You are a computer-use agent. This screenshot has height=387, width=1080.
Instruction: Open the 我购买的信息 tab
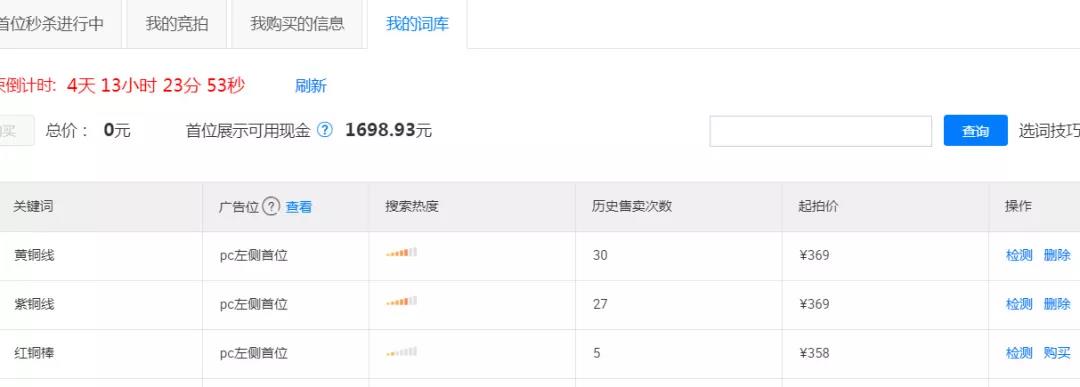[297, 24]
